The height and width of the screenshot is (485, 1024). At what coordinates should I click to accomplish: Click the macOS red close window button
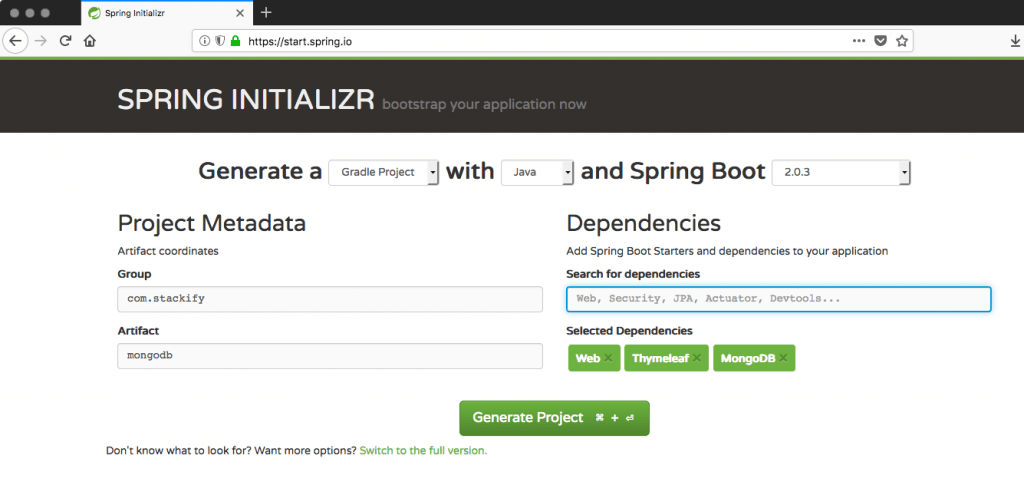(x=14, y=12)
